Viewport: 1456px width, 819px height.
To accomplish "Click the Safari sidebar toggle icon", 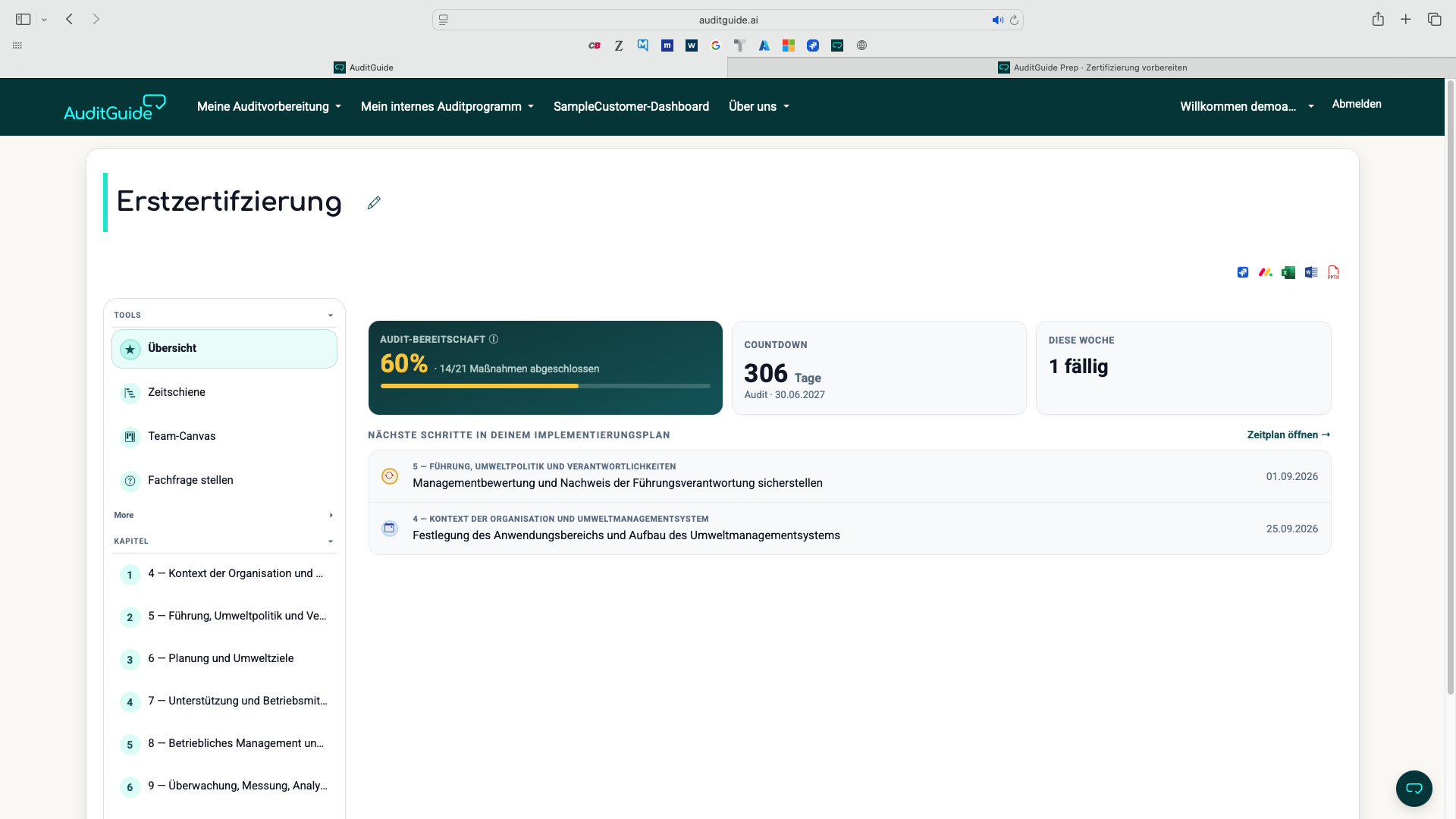I will click(x=24, y=19).
